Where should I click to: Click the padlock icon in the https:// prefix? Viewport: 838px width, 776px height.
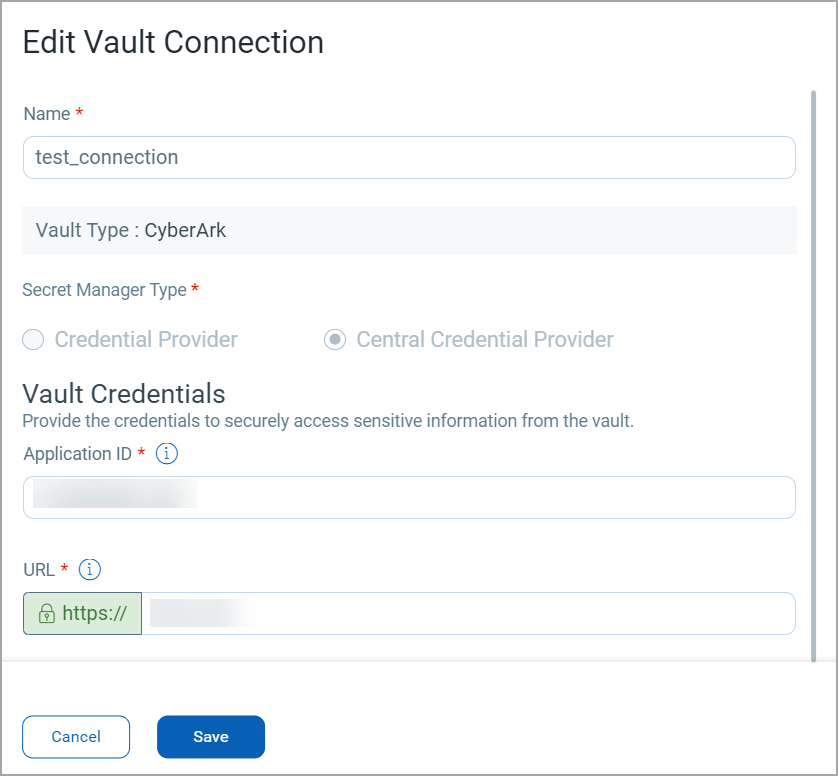[x=45, y=613]
